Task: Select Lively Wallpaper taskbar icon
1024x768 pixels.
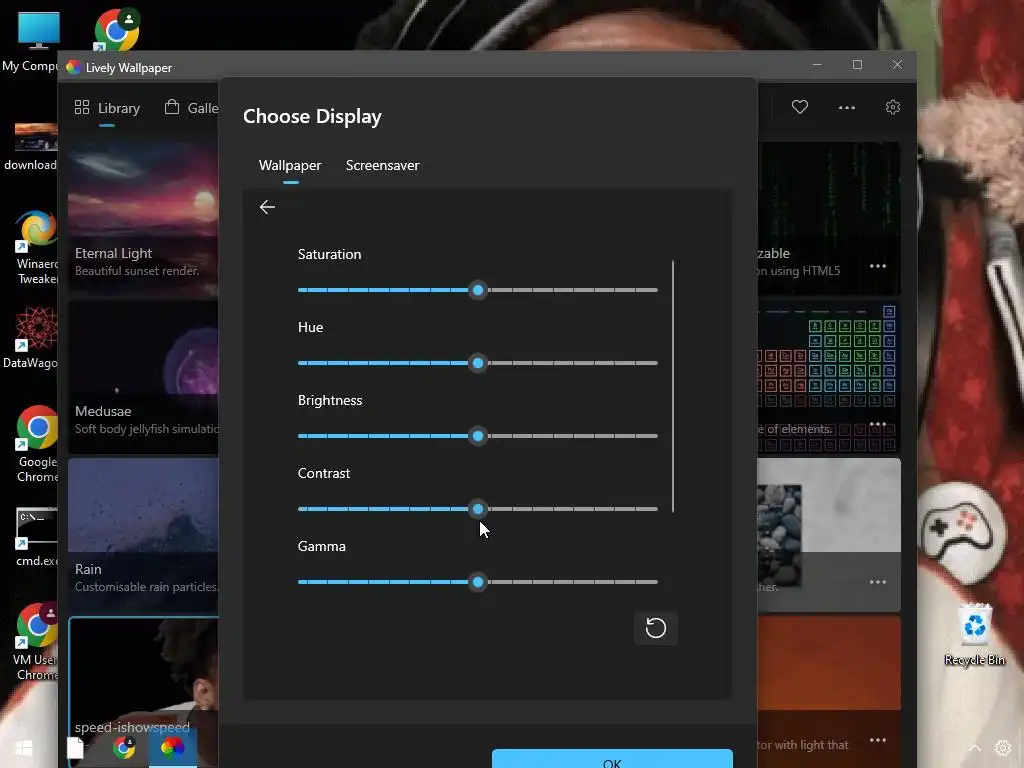Action: pos(172,748)
